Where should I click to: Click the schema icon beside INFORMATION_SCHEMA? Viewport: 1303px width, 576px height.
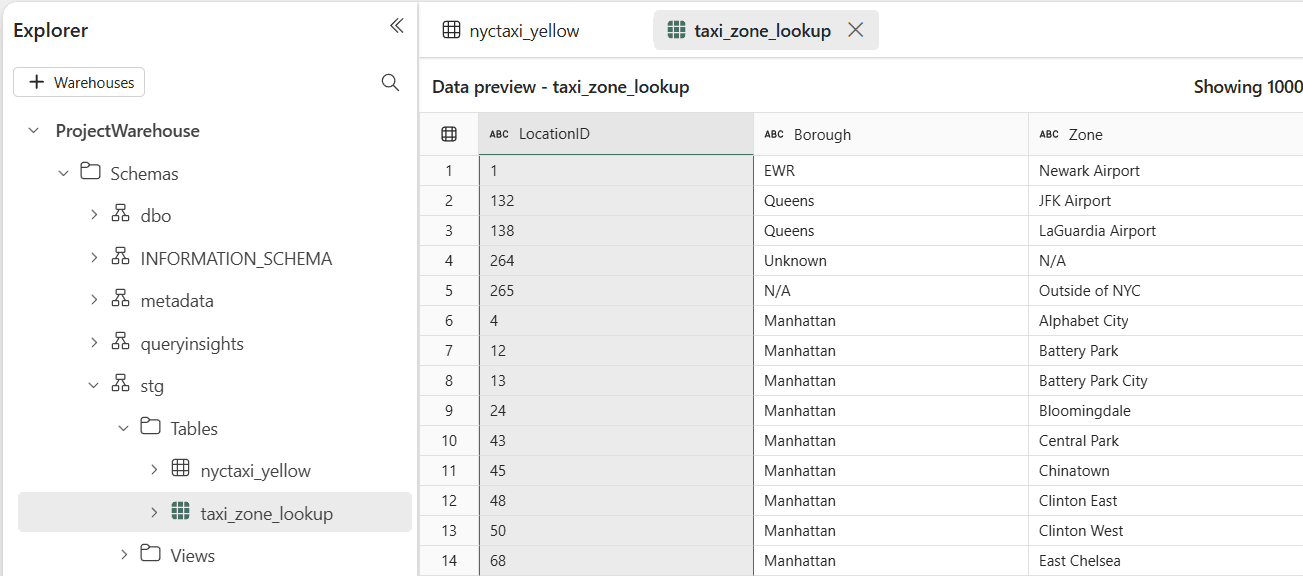tap(120, 257)
